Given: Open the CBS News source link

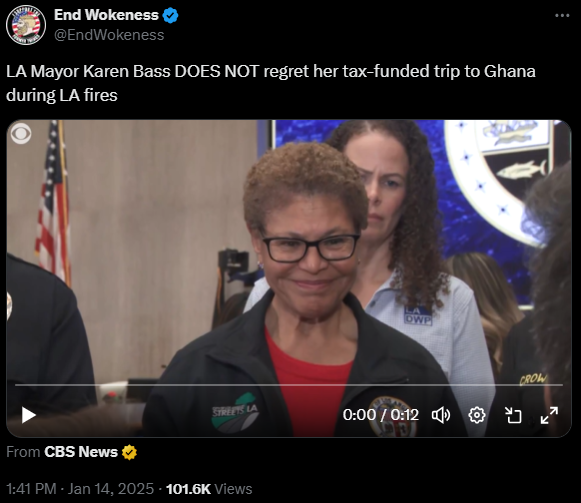Looking at the screenshot, I should tap(81, 452).
